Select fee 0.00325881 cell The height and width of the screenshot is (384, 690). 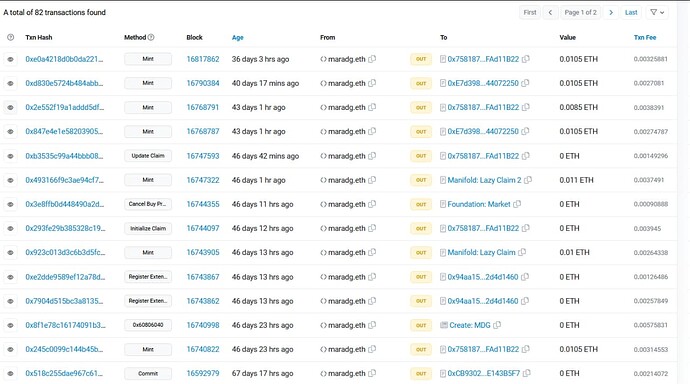650,59
